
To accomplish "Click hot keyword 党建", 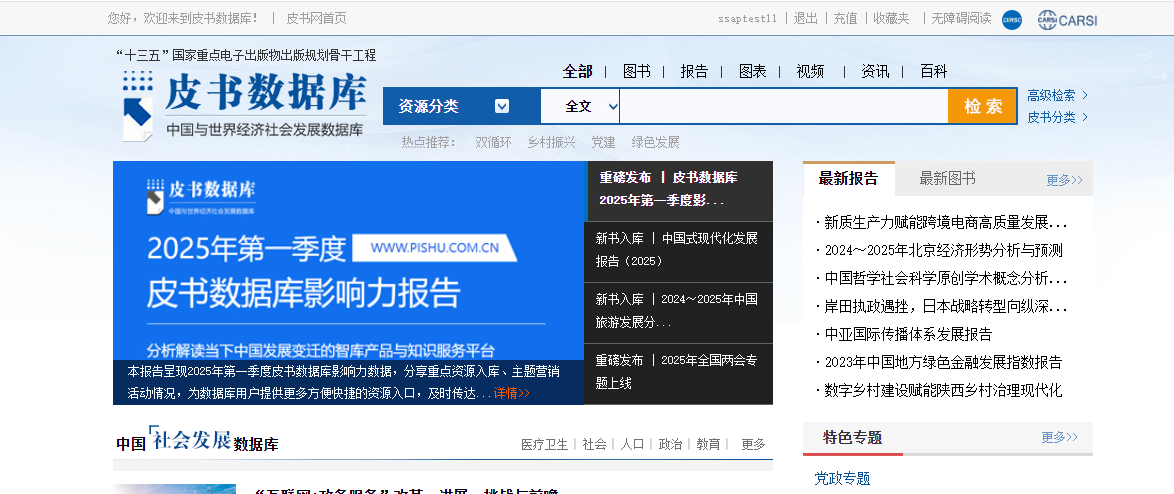I will (603, 142).
